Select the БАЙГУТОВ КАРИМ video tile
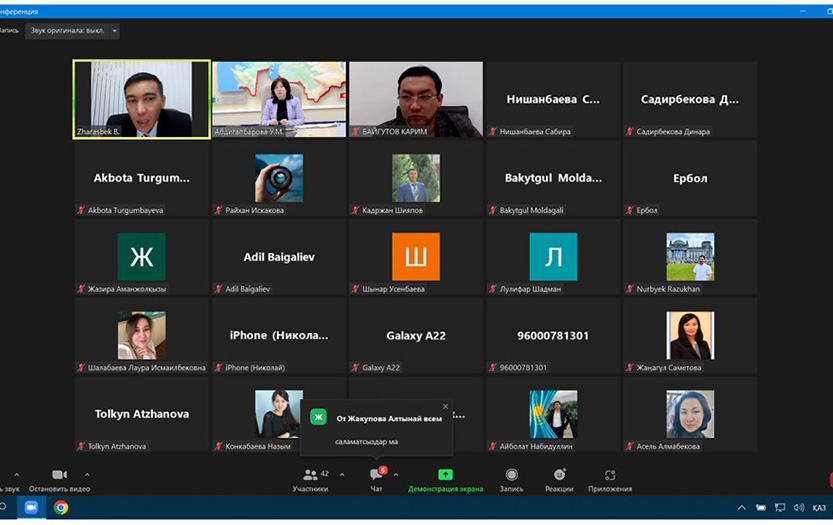Viewport: 833px width, 525px height. [x=415, y=99]
